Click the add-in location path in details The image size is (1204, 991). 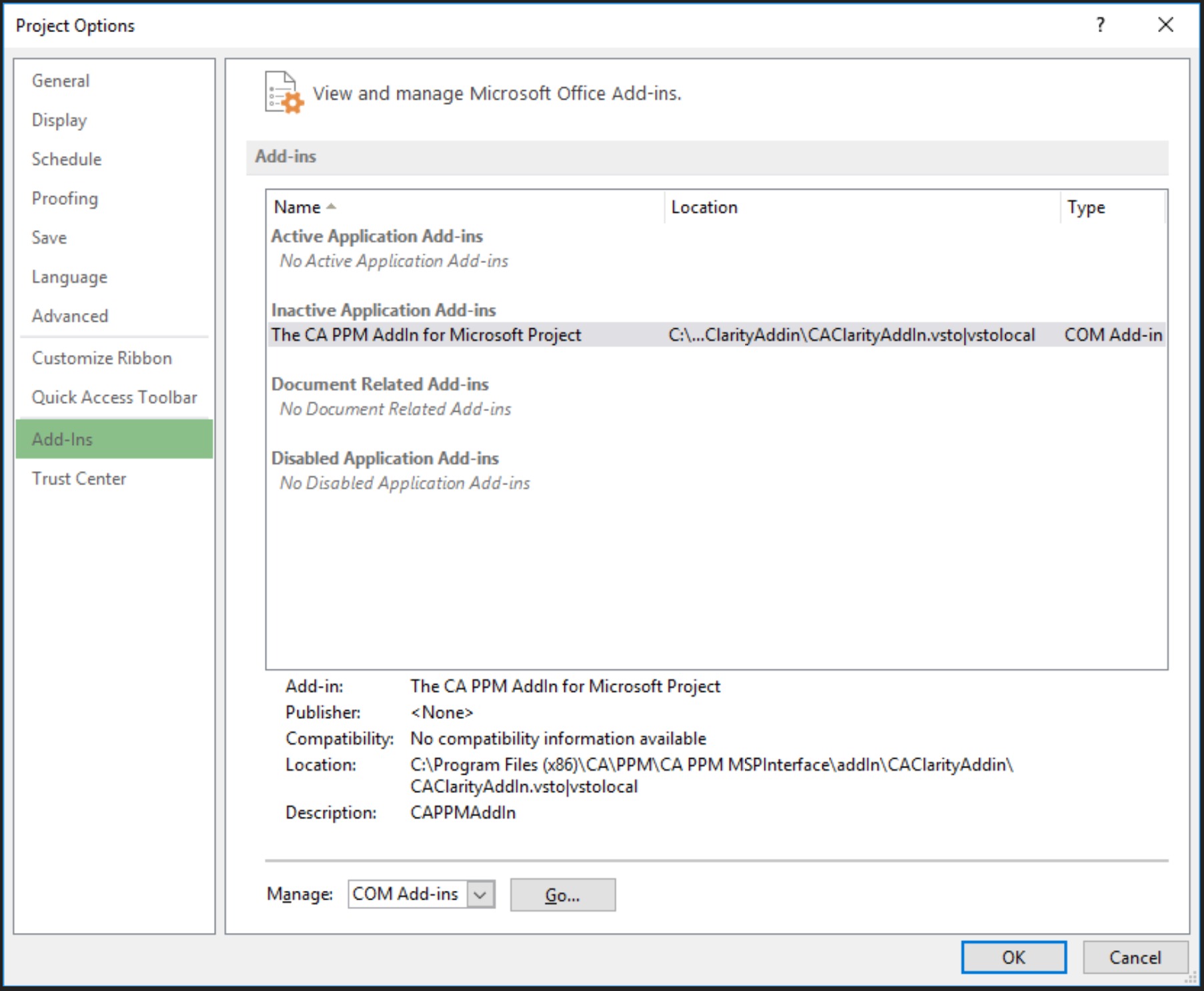coord(712,775)
